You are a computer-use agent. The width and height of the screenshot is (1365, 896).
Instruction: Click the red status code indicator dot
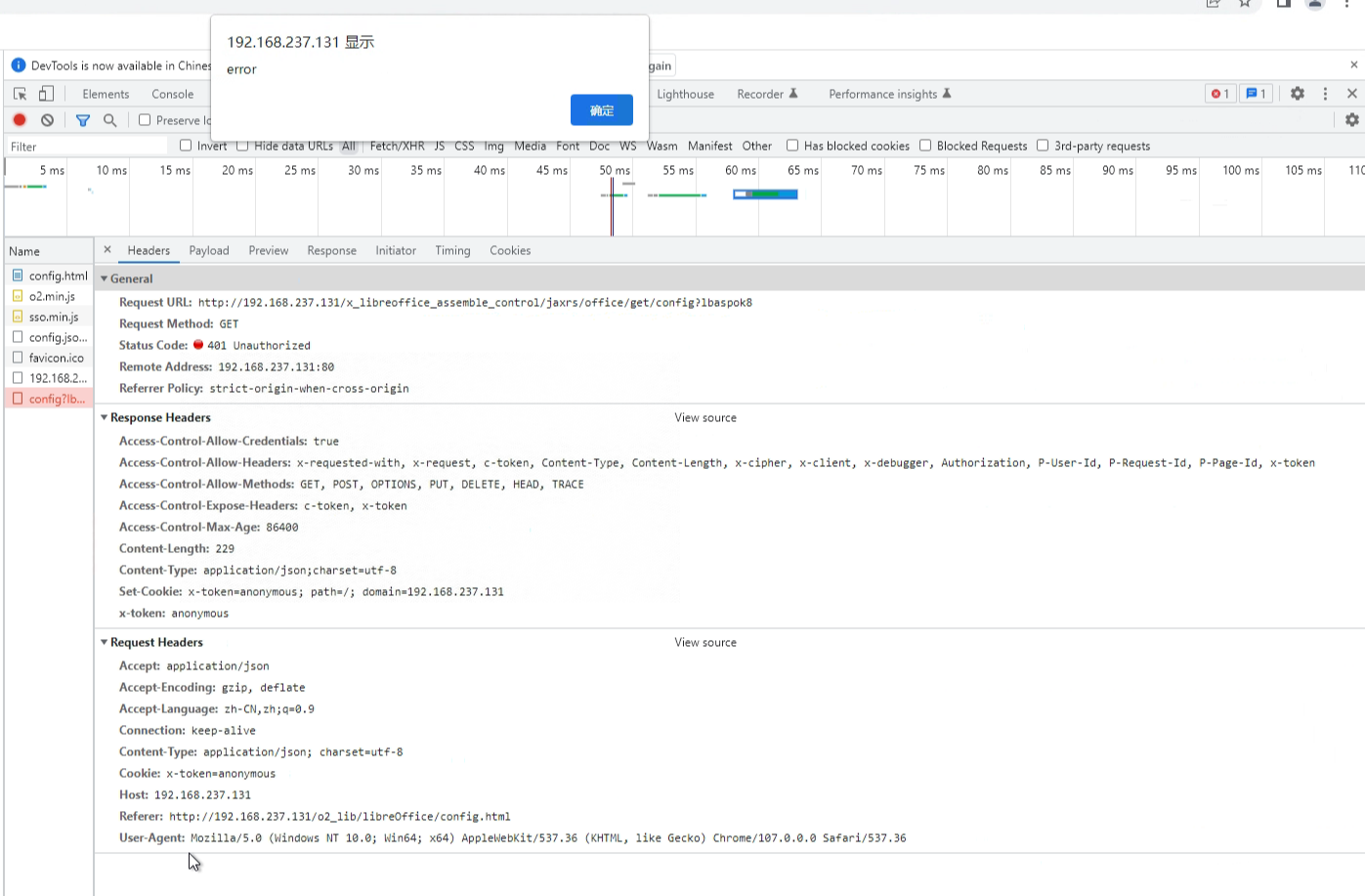198,345
